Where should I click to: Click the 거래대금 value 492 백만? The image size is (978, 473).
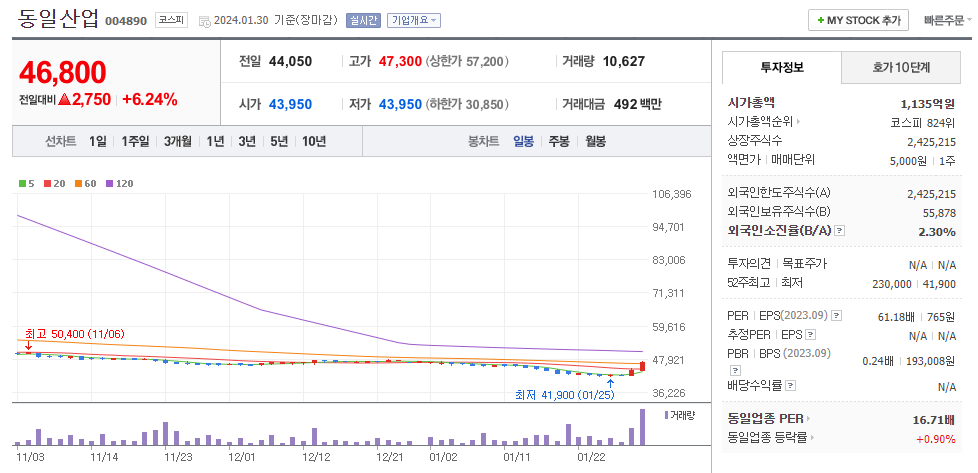[637, 105]
